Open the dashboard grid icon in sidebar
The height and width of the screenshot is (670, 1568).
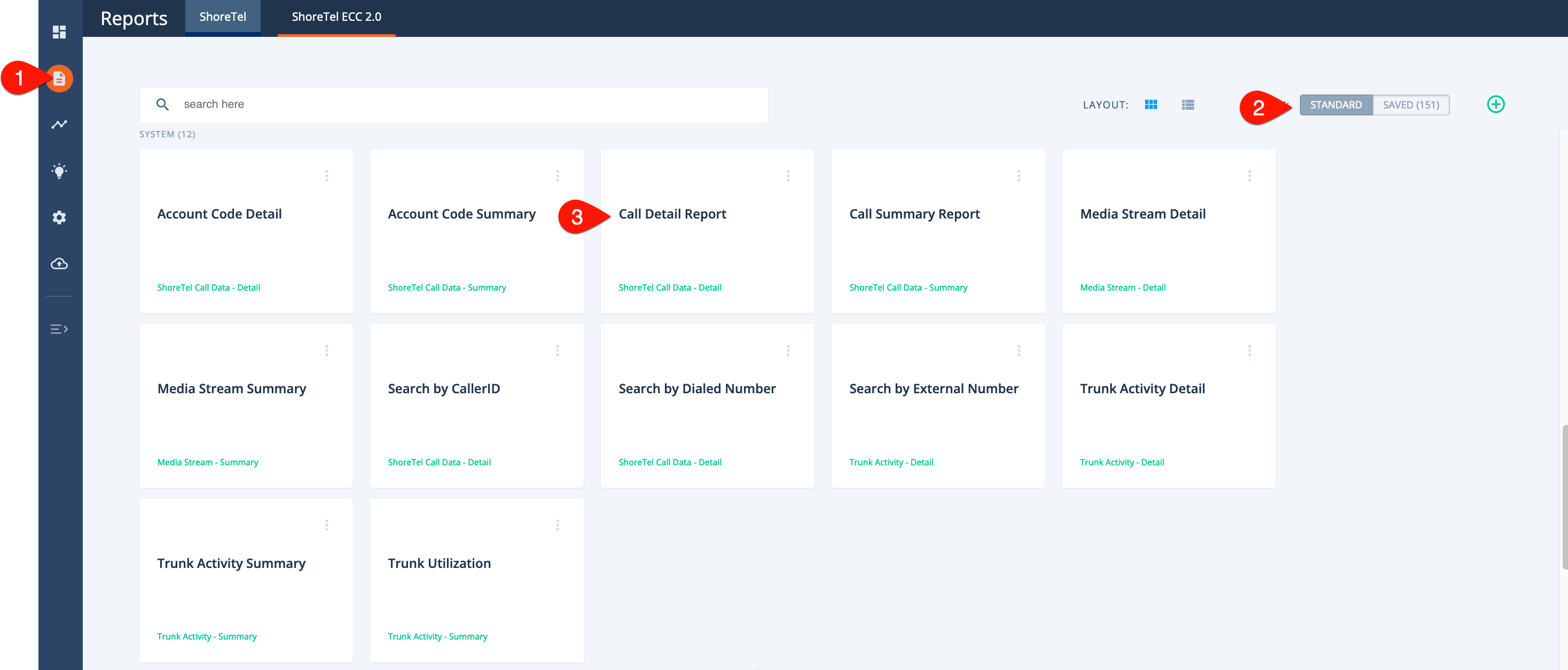[x=59, y=32]
